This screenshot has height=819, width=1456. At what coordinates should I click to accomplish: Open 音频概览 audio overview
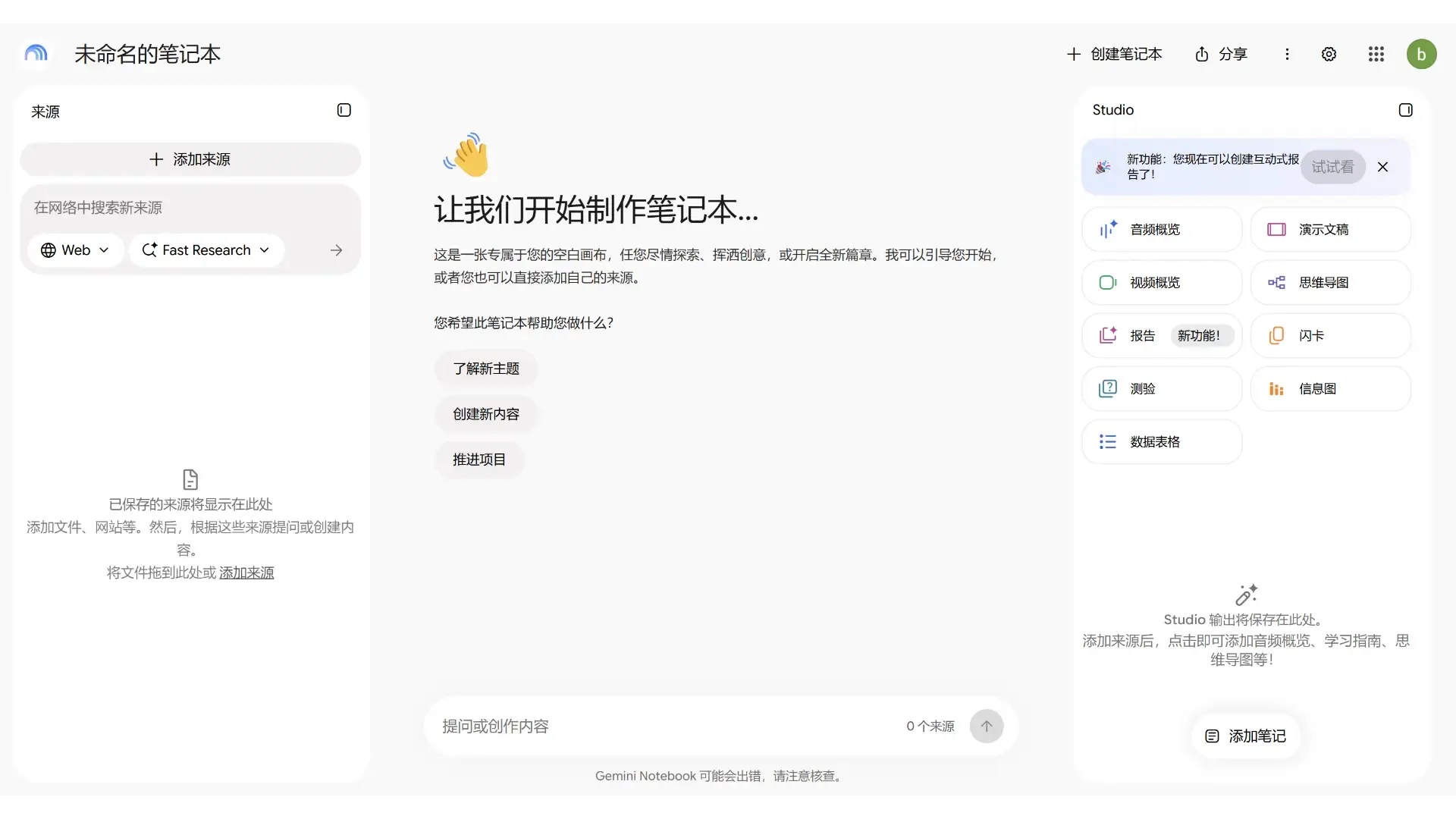click(x=1162, y=229)
